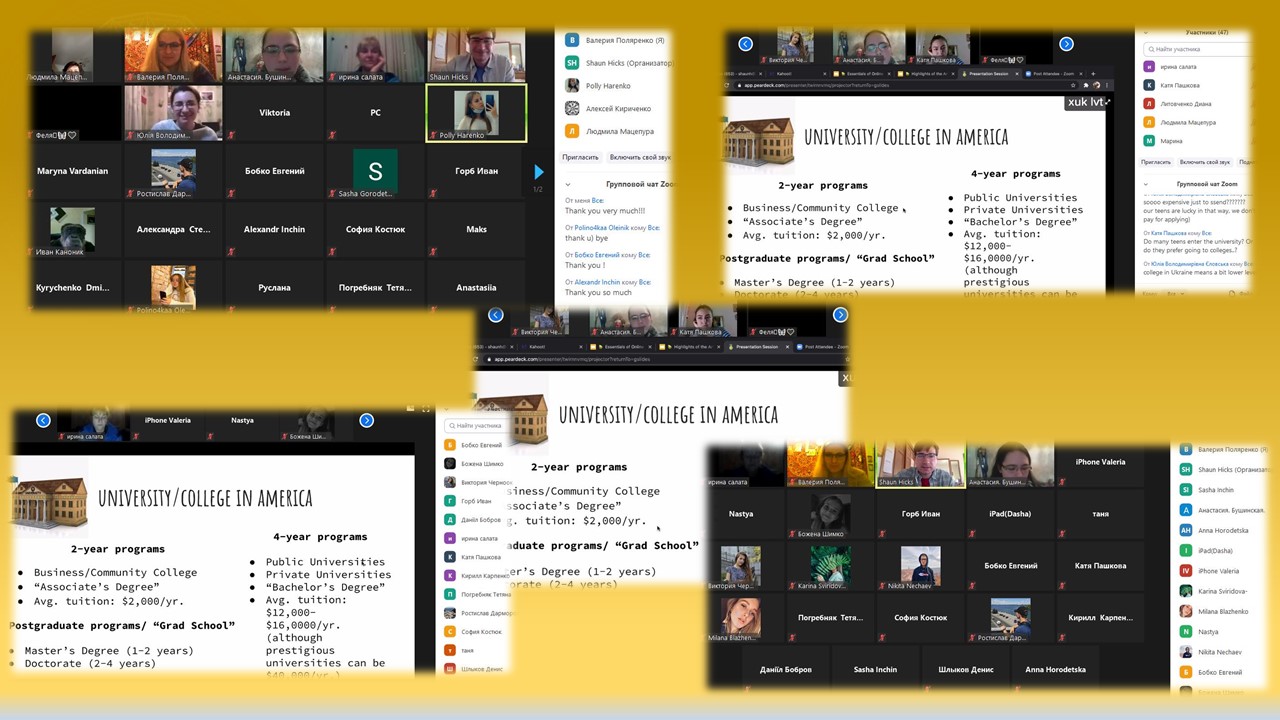Click bookmark star in peardeck address bar
Screen dimensions: 1280x720
coord(1073,85)
